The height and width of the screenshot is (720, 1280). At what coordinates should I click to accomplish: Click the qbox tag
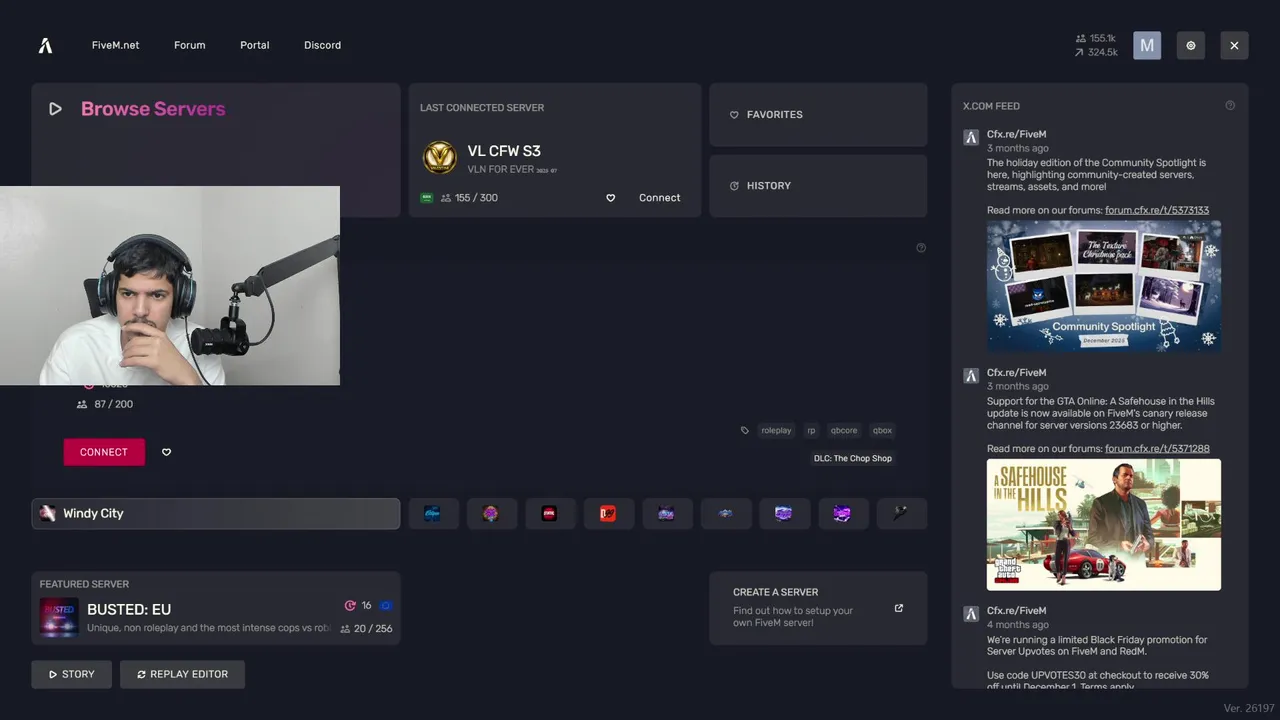click(882, 431)
